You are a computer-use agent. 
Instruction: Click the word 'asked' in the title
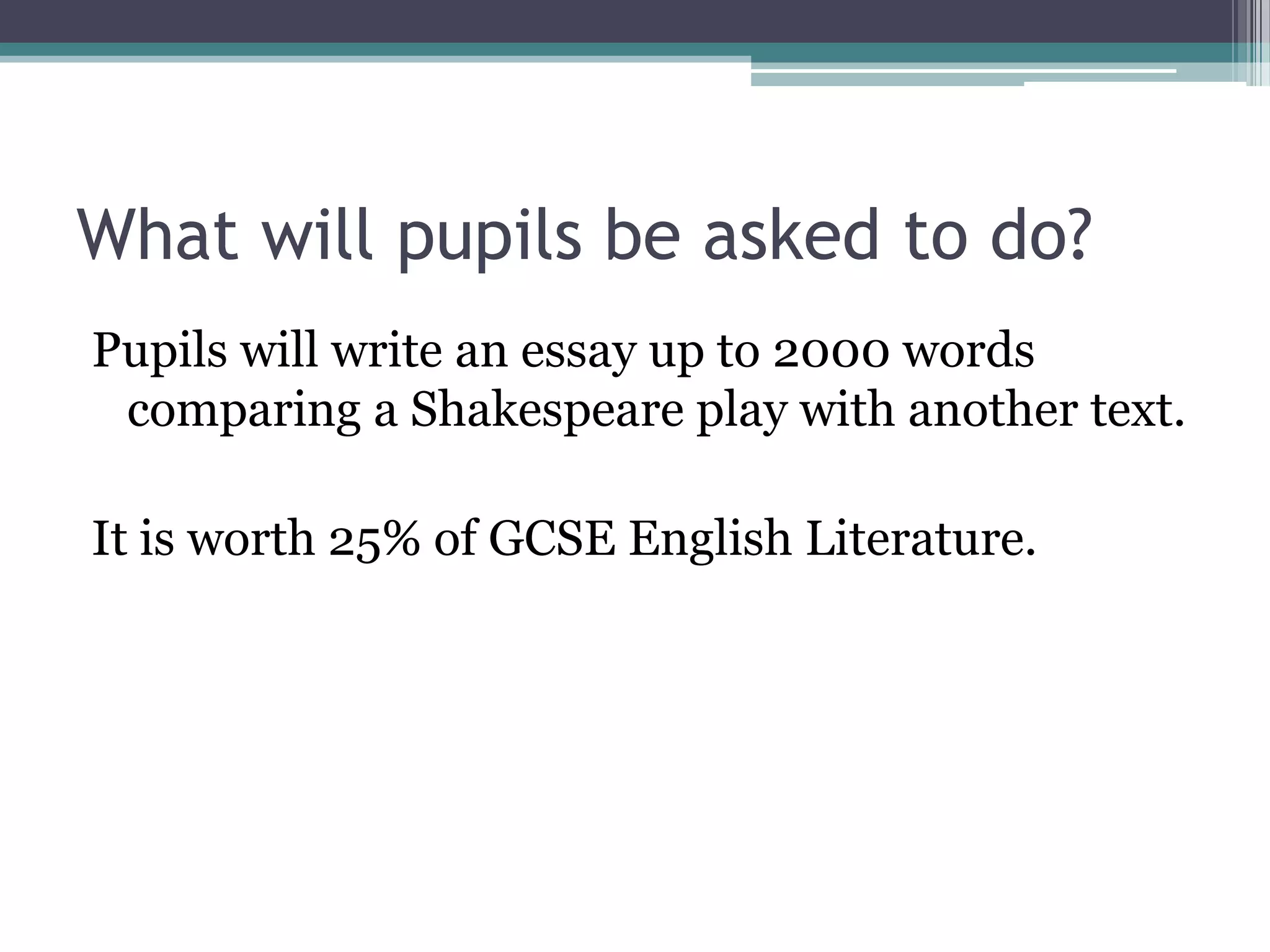pyautogui.click(x=791, y=237)
